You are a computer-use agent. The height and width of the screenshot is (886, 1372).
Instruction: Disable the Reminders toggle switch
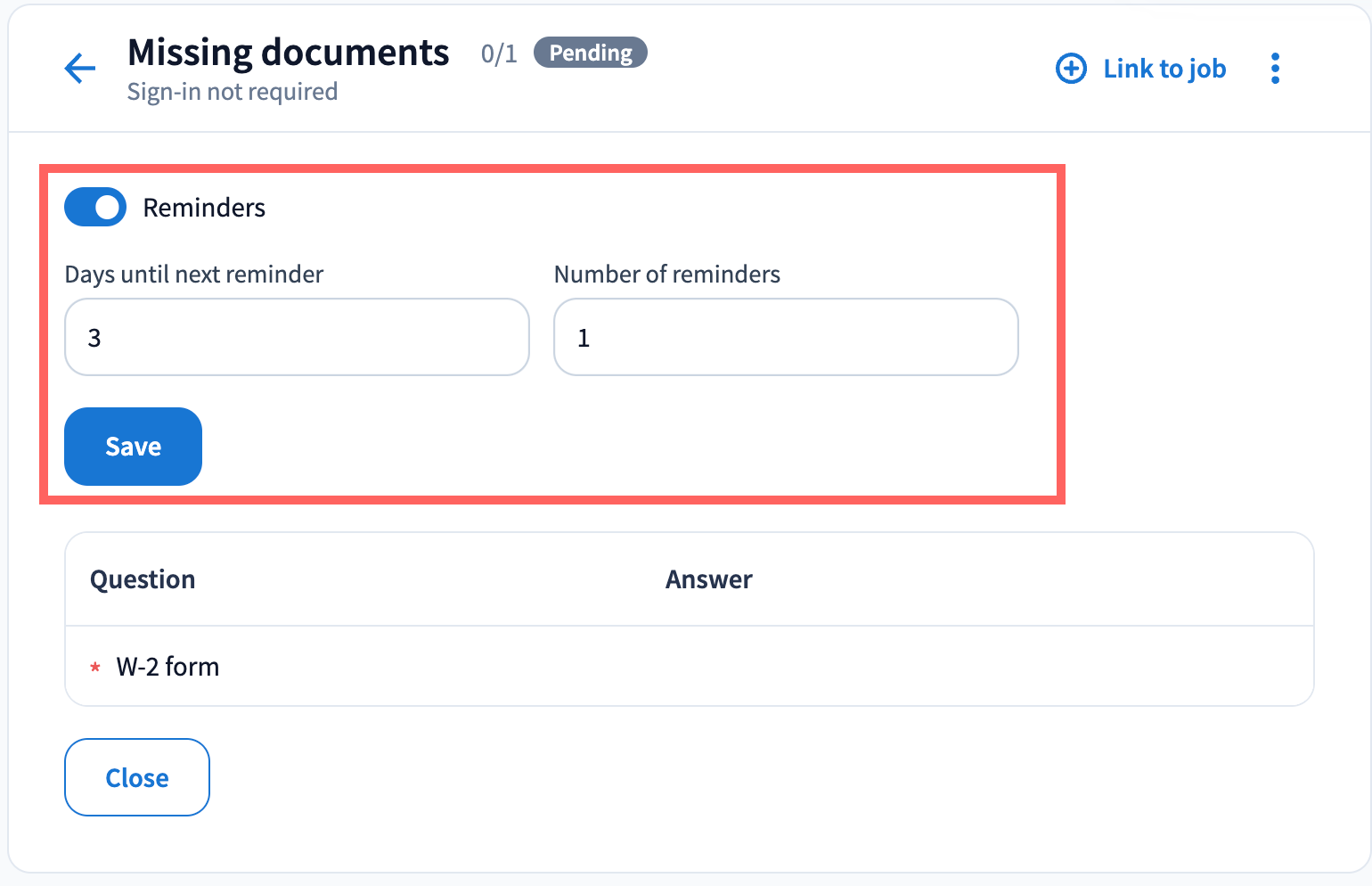(x=95, y=208)
